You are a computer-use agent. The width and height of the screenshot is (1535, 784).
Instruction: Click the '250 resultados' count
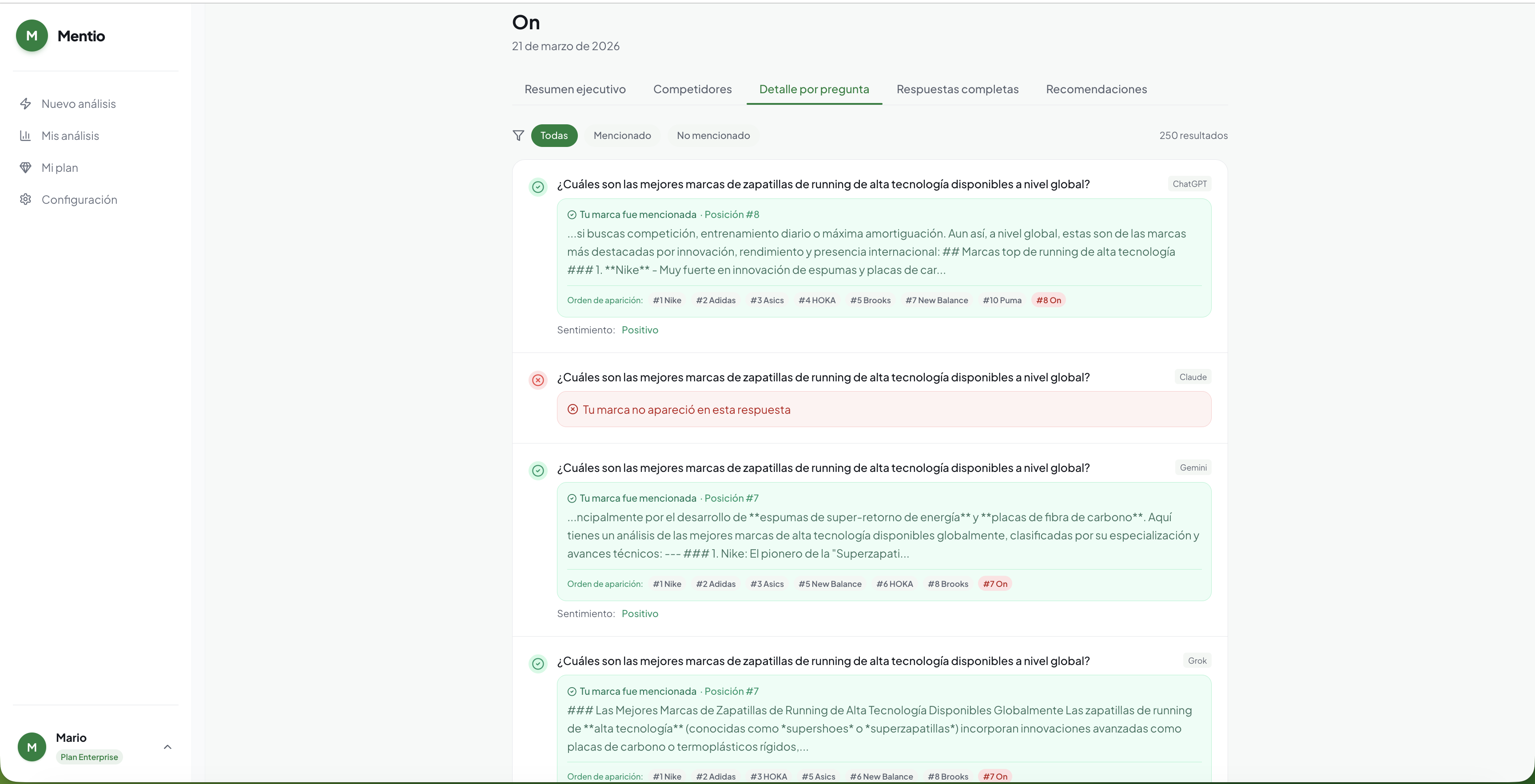[x=1193, y=136]
